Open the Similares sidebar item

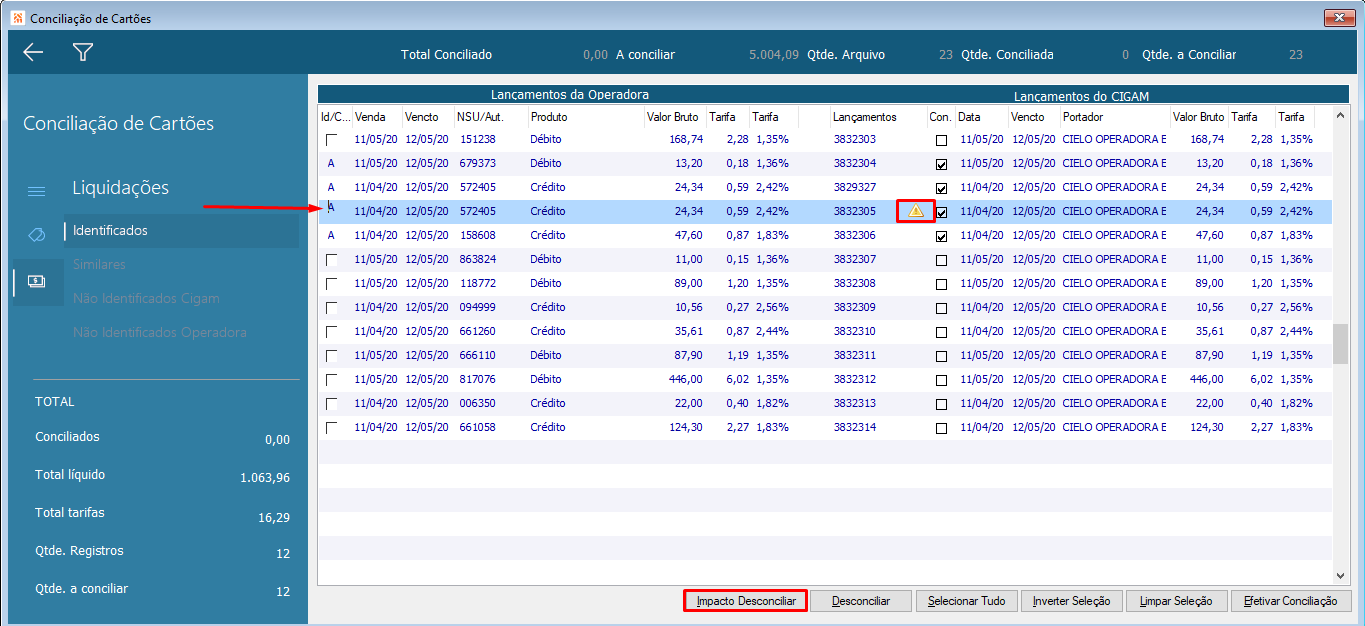click(x=99, y=265)
